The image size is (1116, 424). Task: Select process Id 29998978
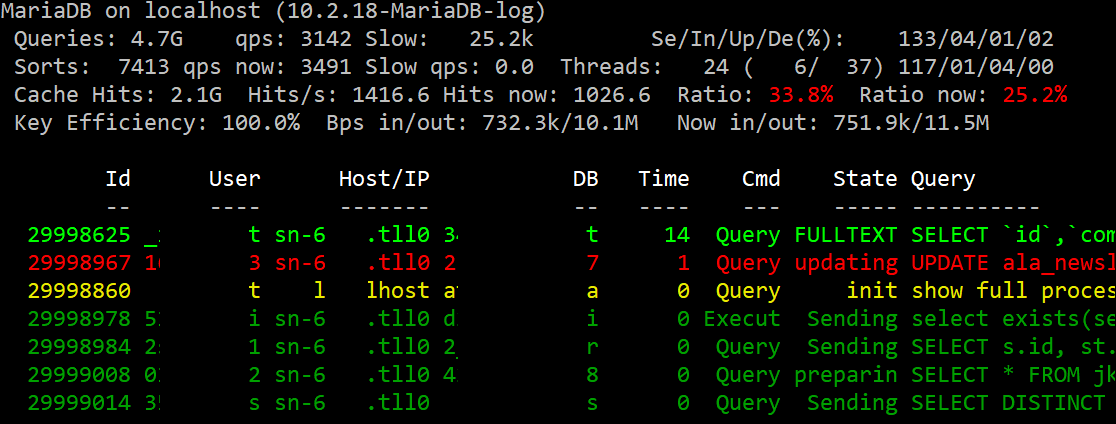pos(79,319)
